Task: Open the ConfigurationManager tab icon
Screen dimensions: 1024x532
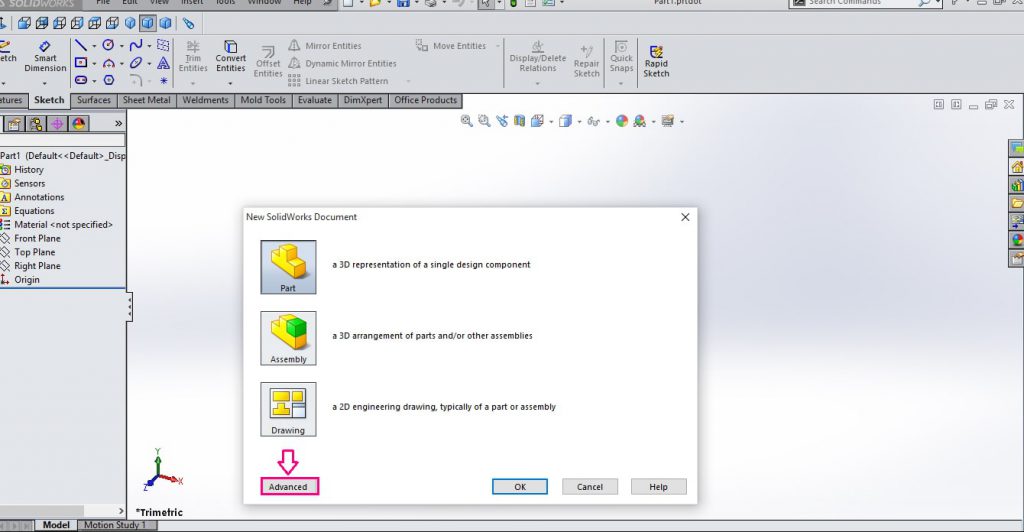Action: [36, 123]
